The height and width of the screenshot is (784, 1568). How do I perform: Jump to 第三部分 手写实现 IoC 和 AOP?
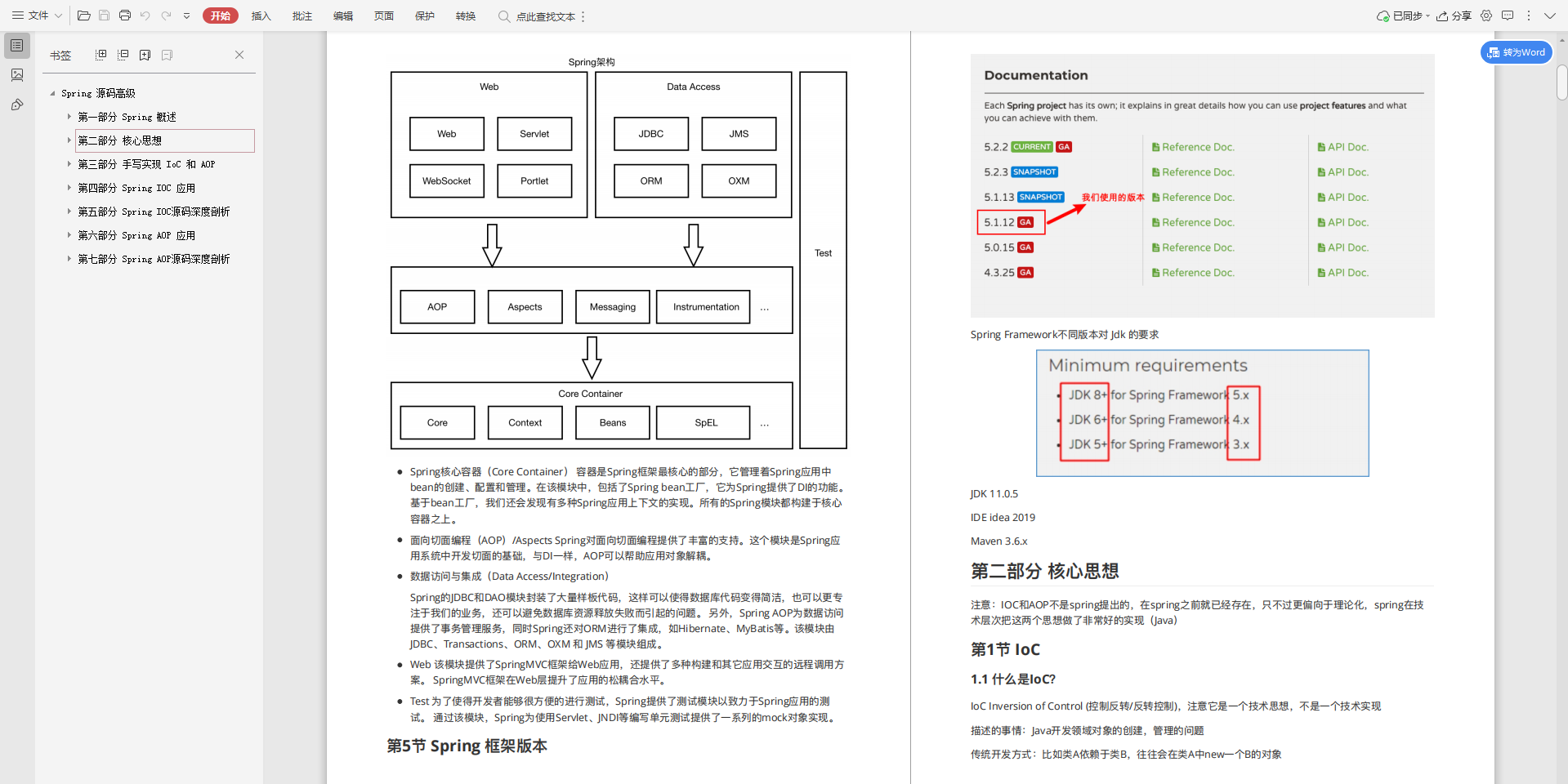tap(146, 164)
